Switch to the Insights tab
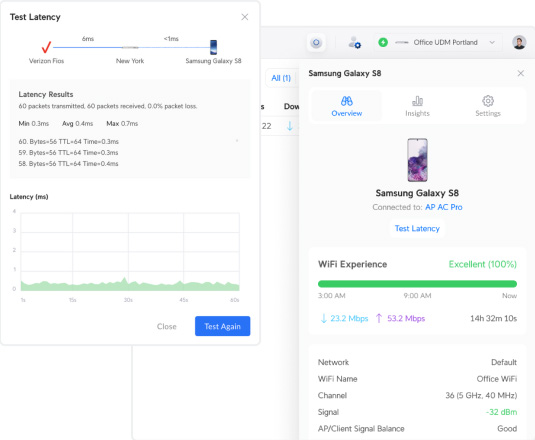Screen dimensions: 535x440 click(x=417, y=106)
